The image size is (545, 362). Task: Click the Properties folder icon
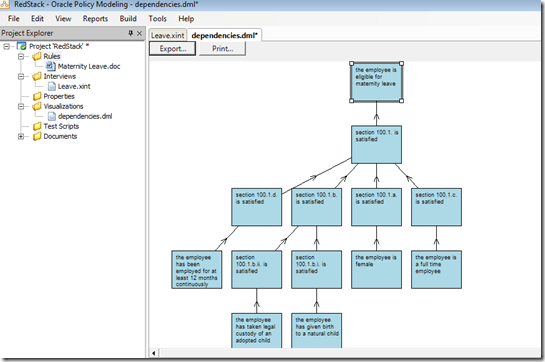click(37, 96)
